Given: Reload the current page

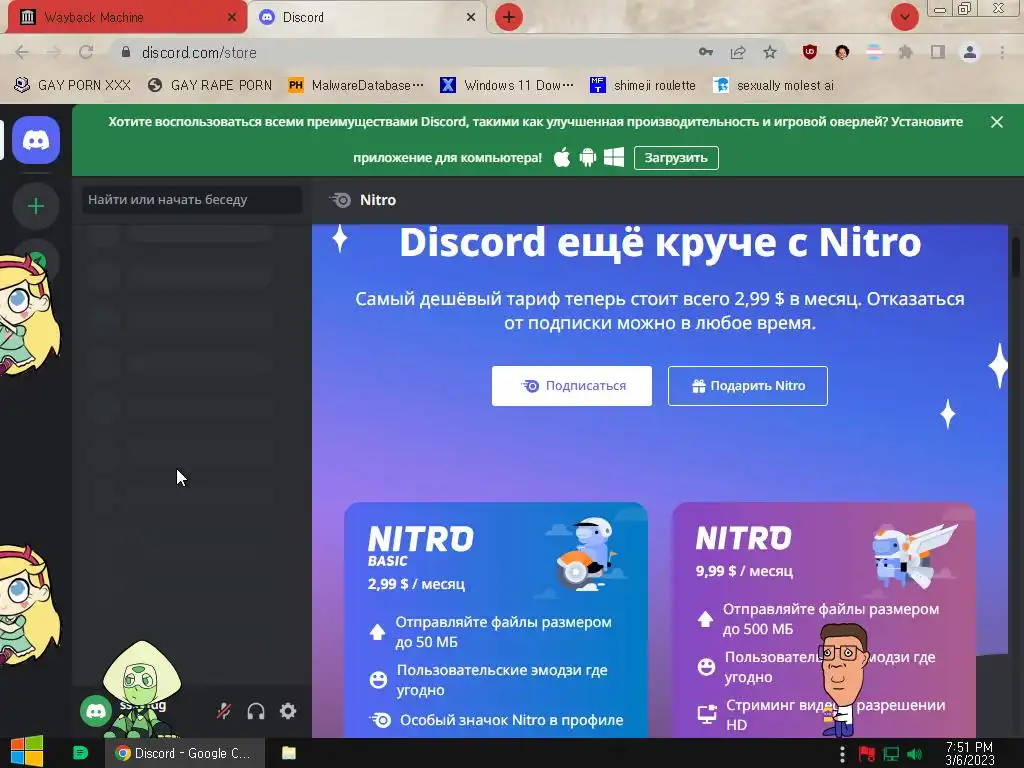Looking at the screenshot, I should (x=86, y=52).
